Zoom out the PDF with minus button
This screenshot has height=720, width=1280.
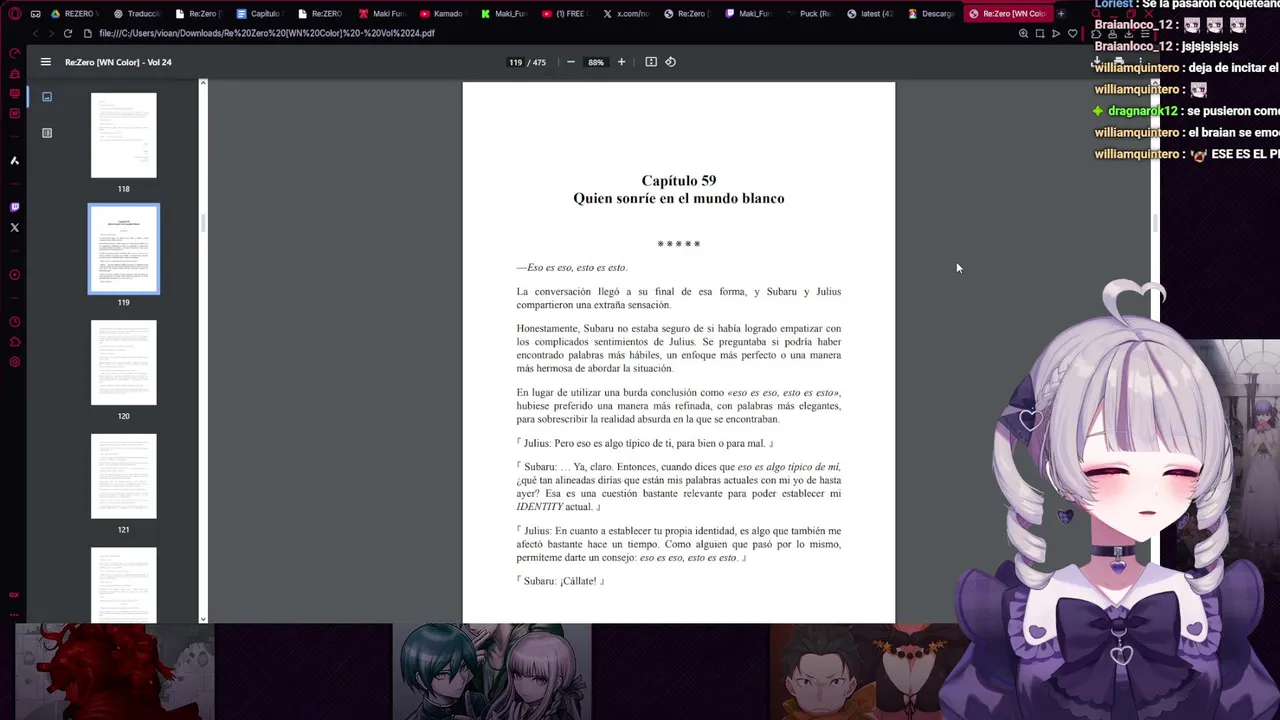[571, 62]
